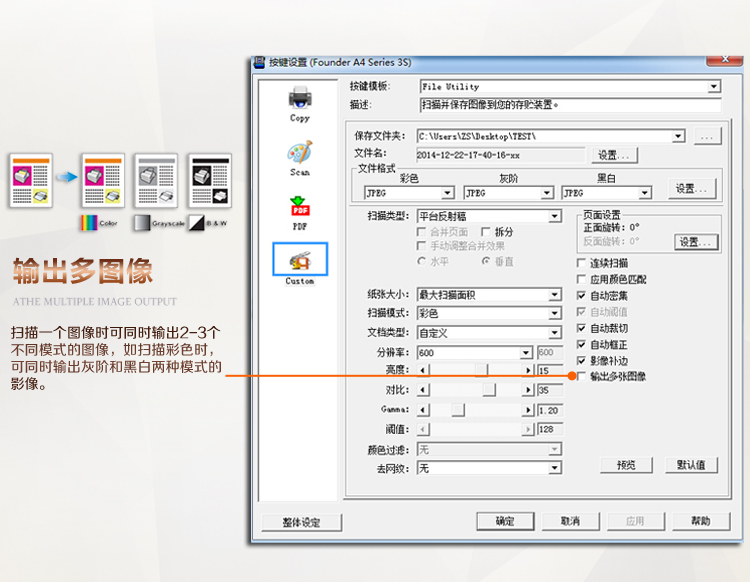Click the 整体设定 button

coord(301,522)
